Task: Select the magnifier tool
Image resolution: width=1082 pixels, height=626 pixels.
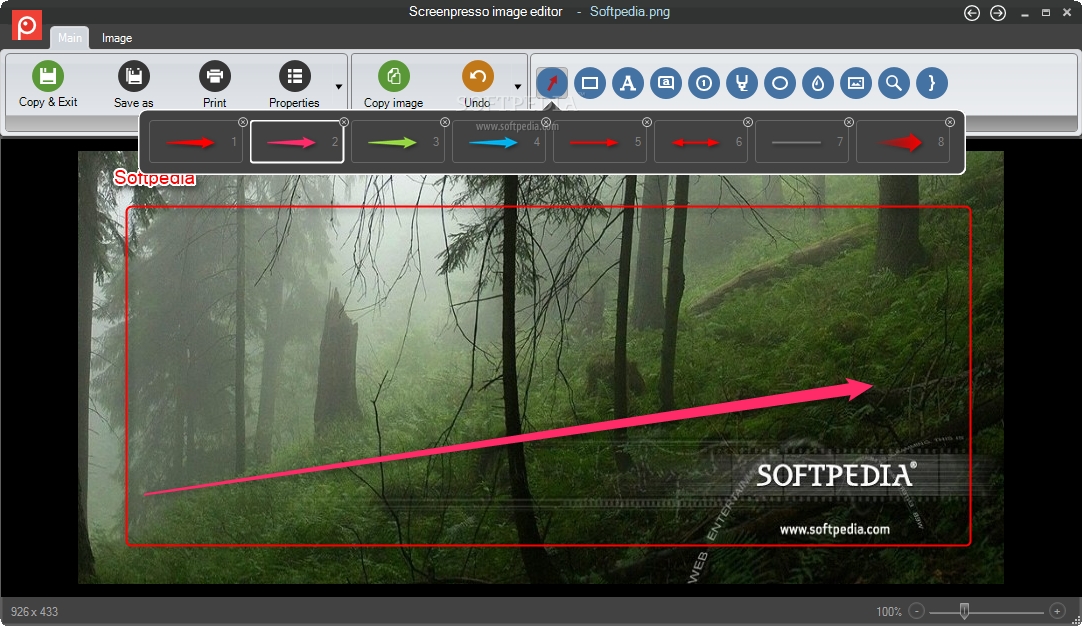Action: click(894, 84)
